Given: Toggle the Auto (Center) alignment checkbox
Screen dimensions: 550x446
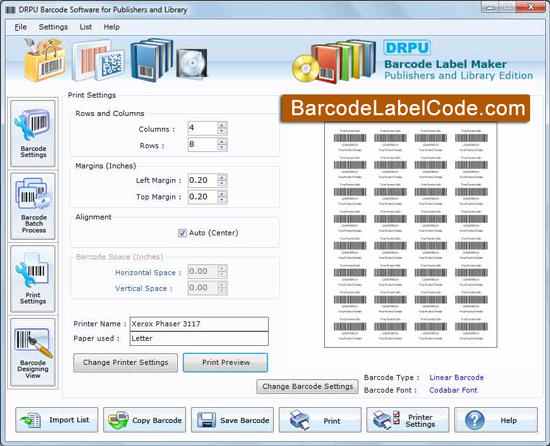Looking at the screenshot, I should point(182,233).
